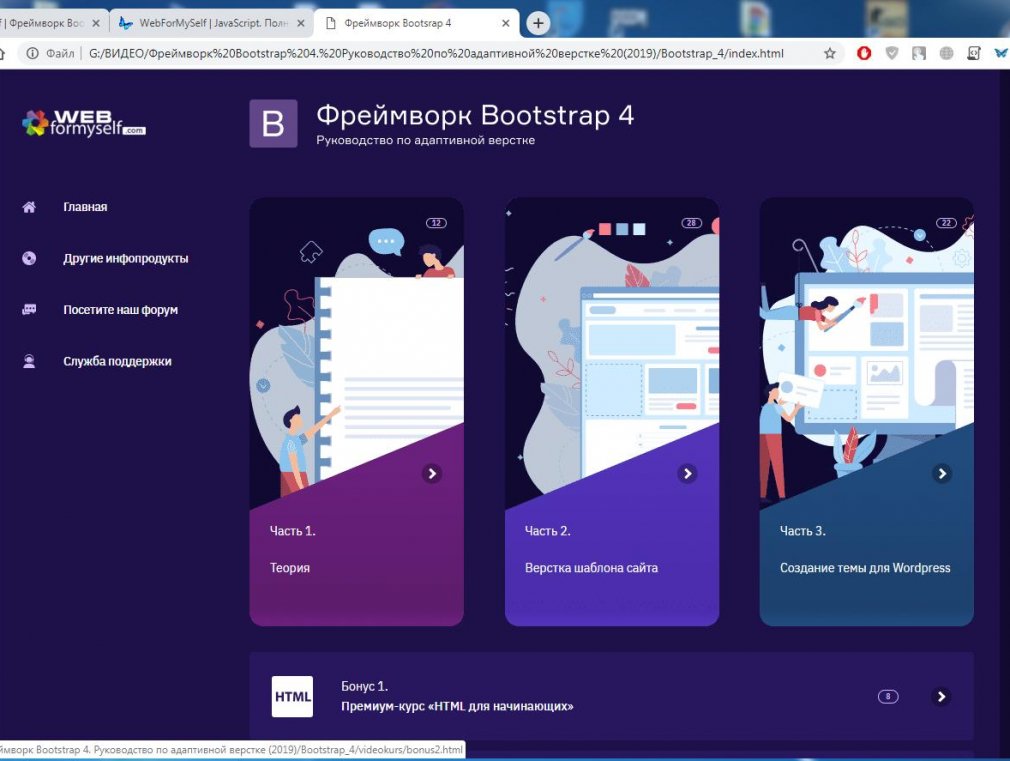Image resolution: width=1010 pixels, height=761 pixels.
Task: Open a new browser tab
Action: point(538,24)
